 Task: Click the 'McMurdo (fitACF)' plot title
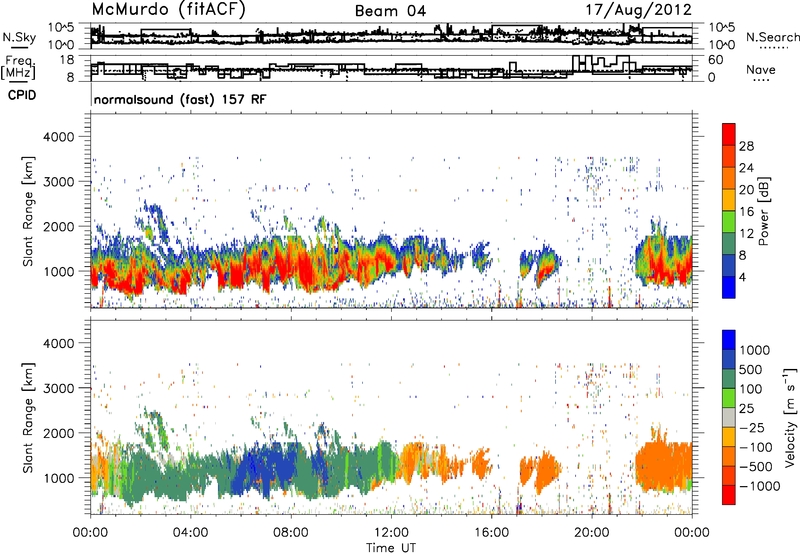pos(168,10)
